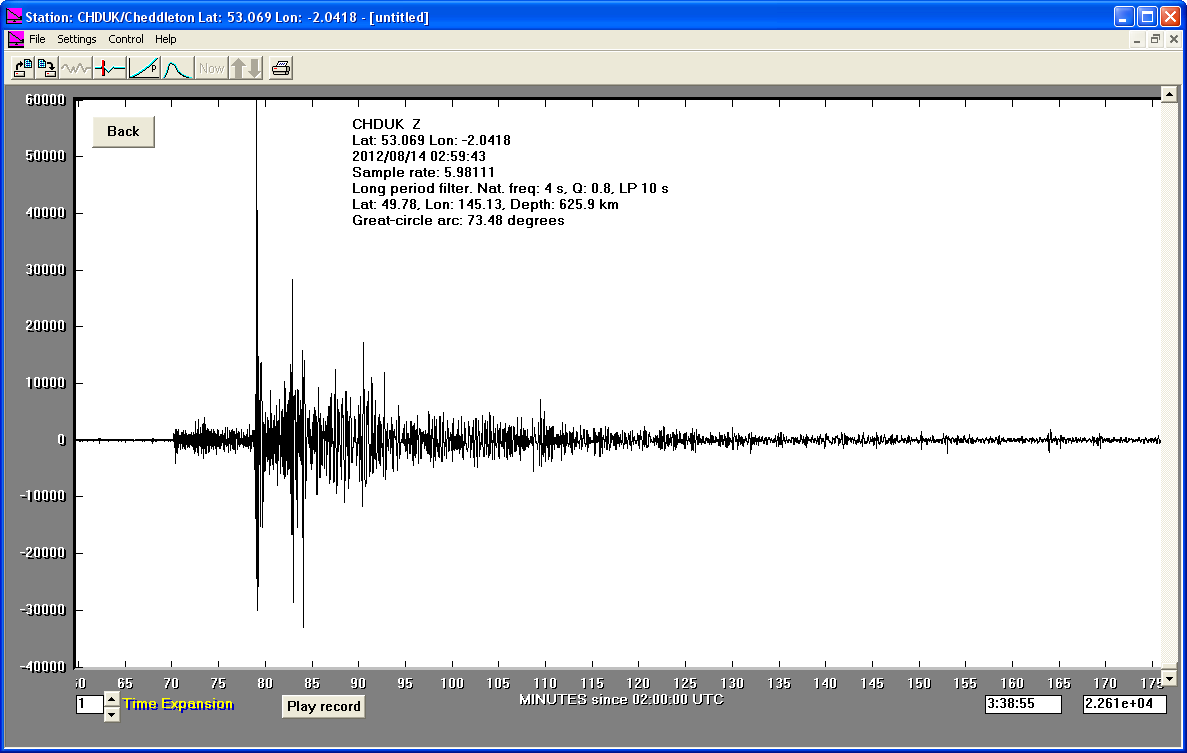Click the 2.261e+04 amplitude readout field
Screen dimensions: 1187x753
pos(1124,704)
